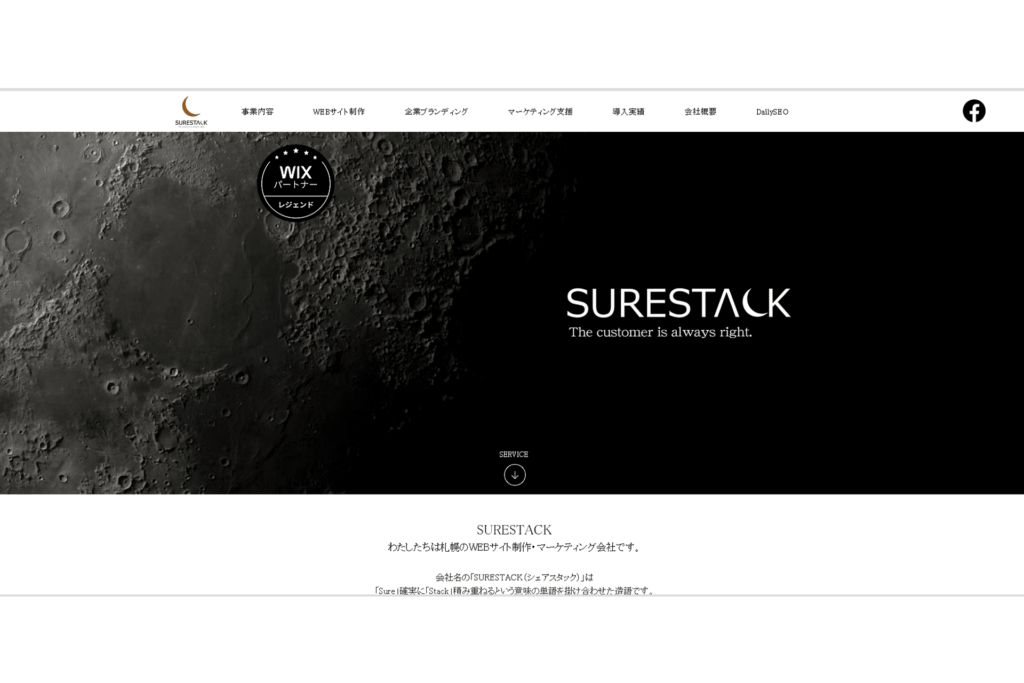
Task: Click the tagline "The customer is always right."
Action: pyautogui.click(x=660, y=332)
